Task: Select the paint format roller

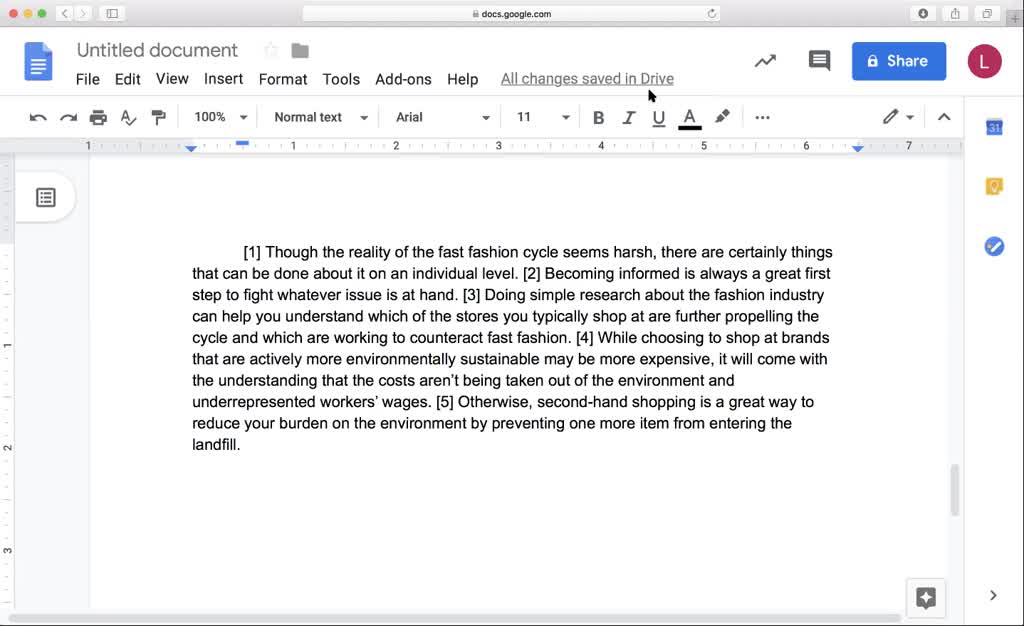Action: [x=158, y=117]
